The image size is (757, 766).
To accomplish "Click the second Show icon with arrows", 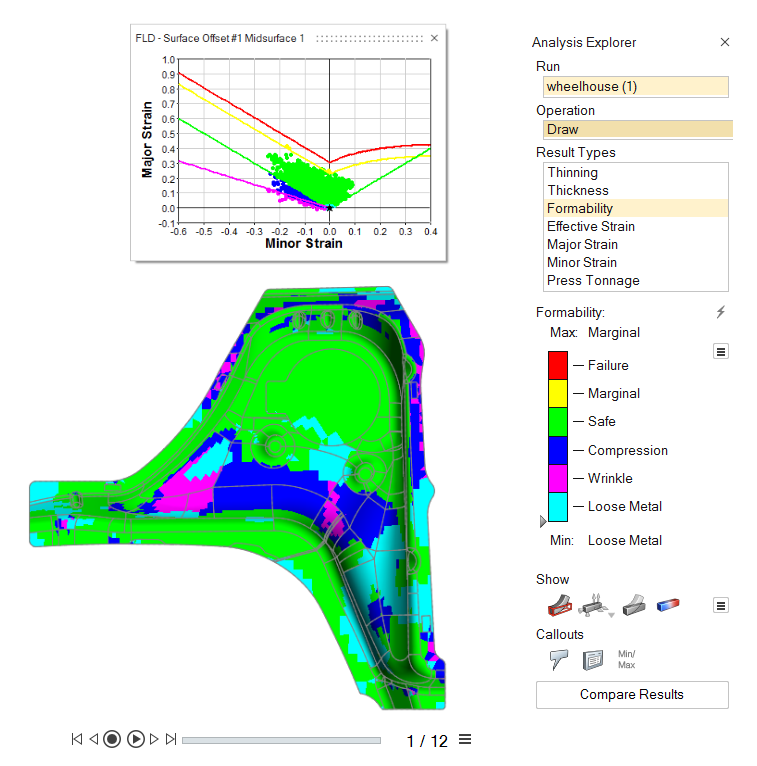I will pos(594,604).
